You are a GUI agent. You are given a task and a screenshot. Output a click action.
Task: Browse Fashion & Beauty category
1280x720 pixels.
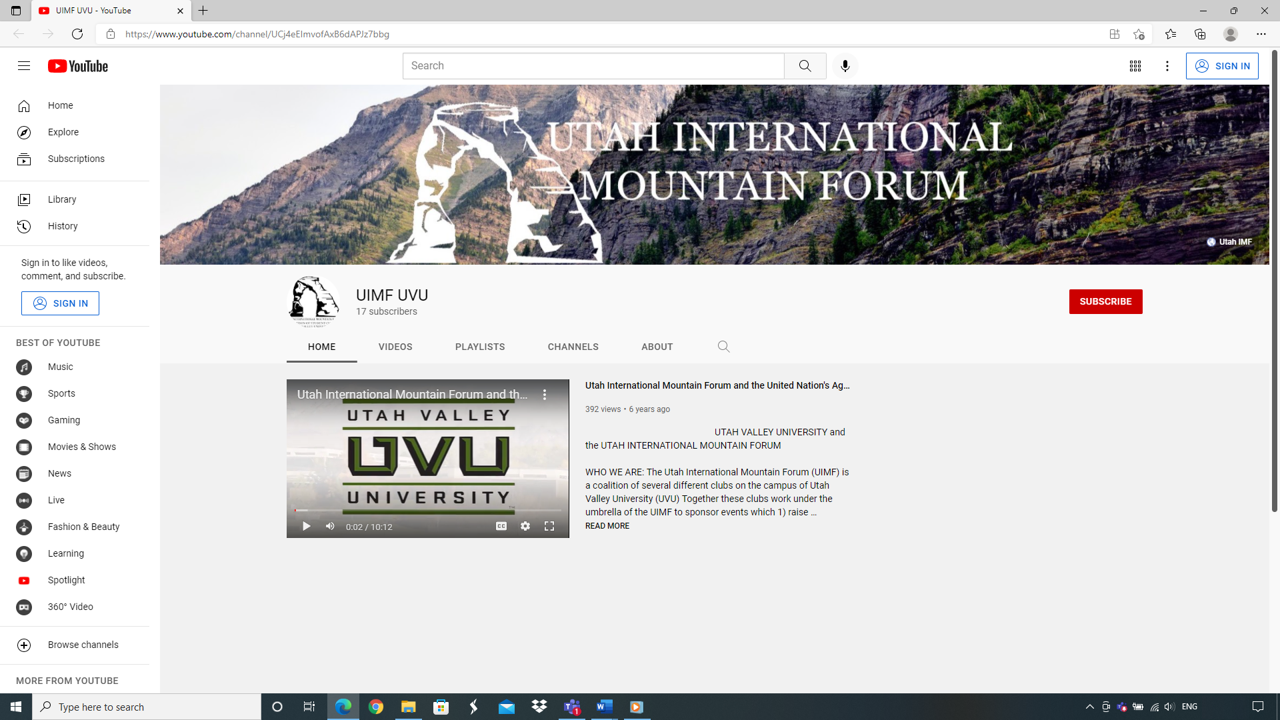(75, 527)
